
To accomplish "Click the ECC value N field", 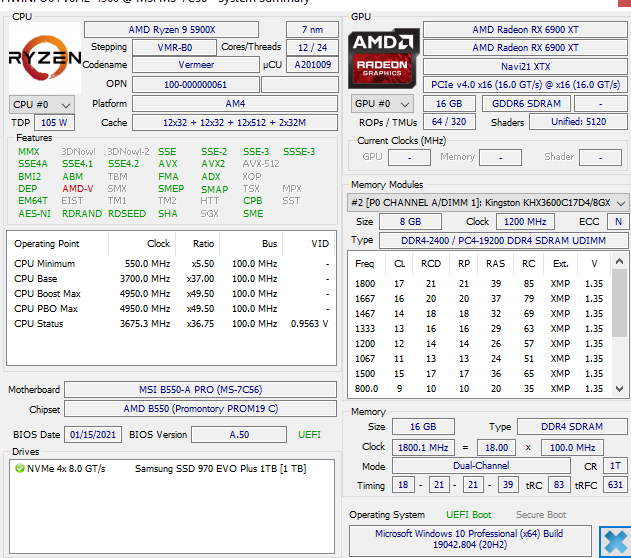I will [618, 222].
